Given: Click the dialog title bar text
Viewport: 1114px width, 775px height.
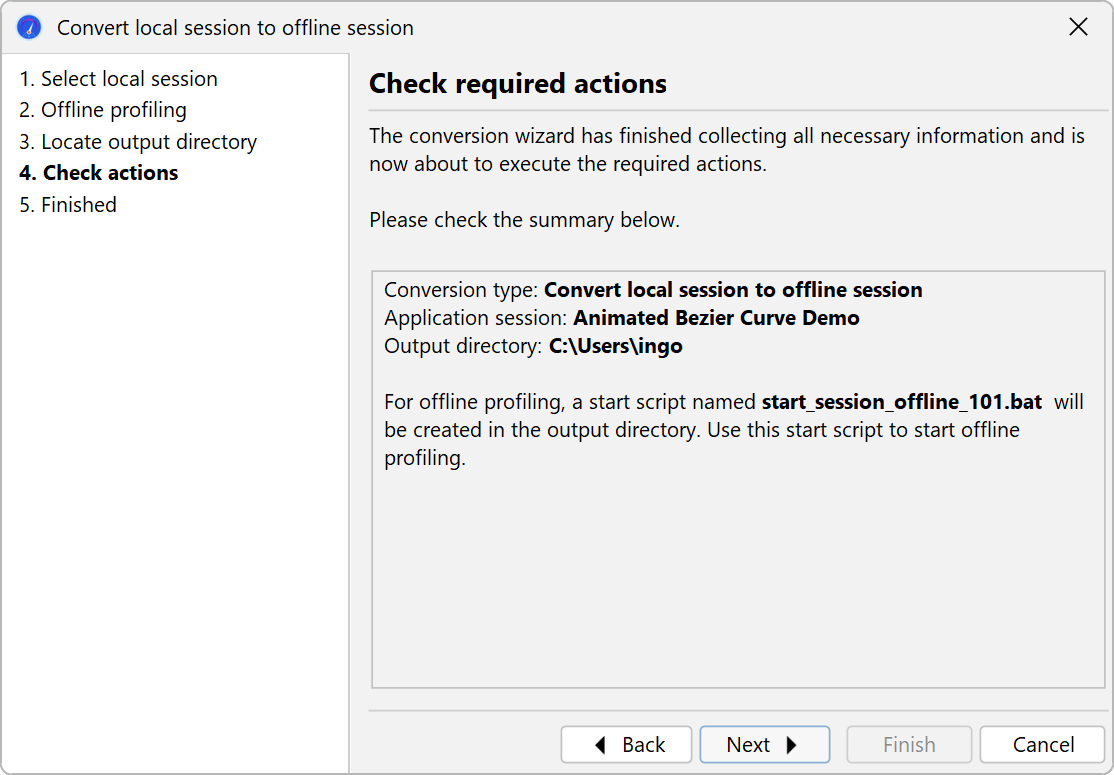Looking at the screenshot, I should coord(235,28).
